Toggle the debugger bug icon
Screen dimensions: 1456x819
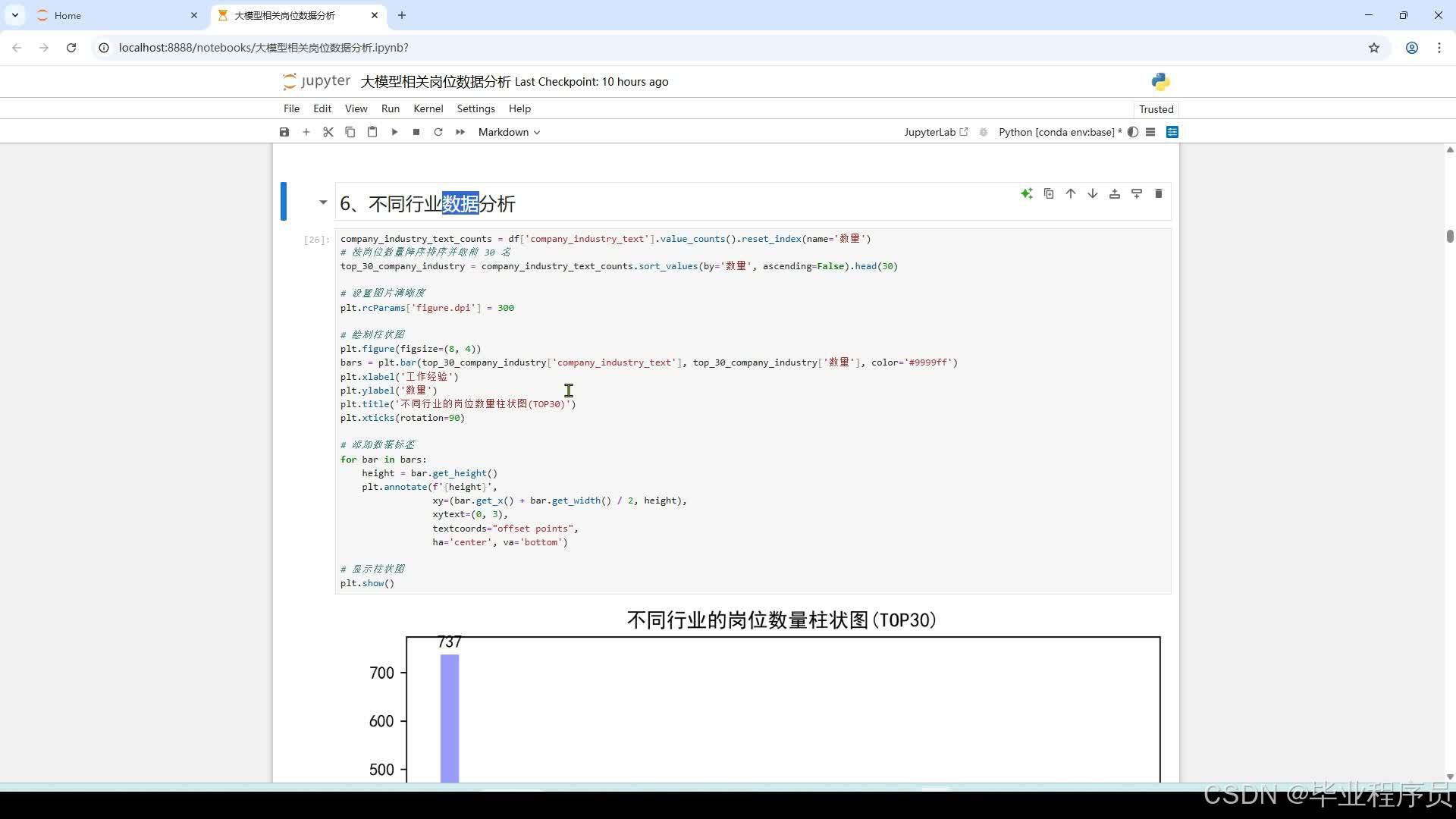[984, 132]
